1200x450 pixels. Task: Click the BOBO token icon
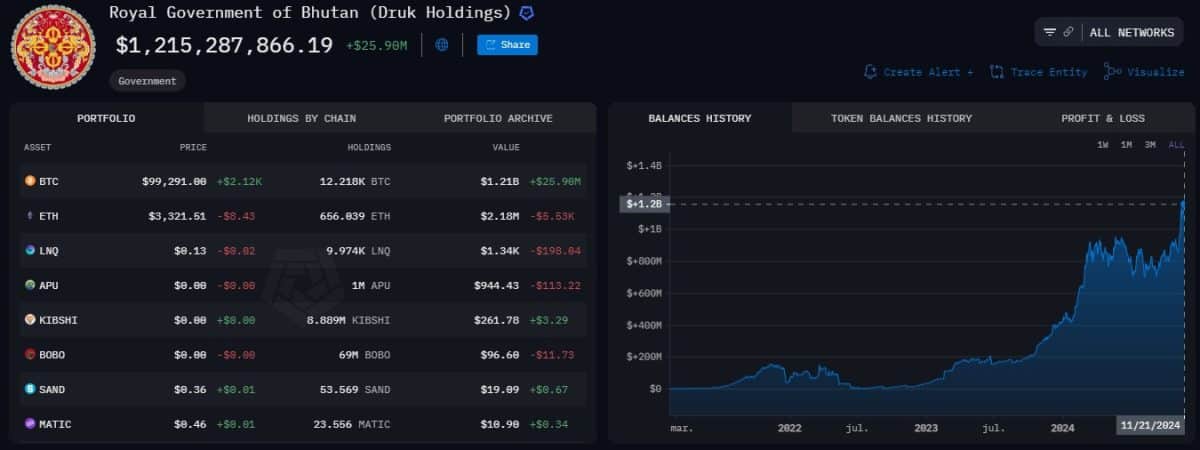pos(30,354)
